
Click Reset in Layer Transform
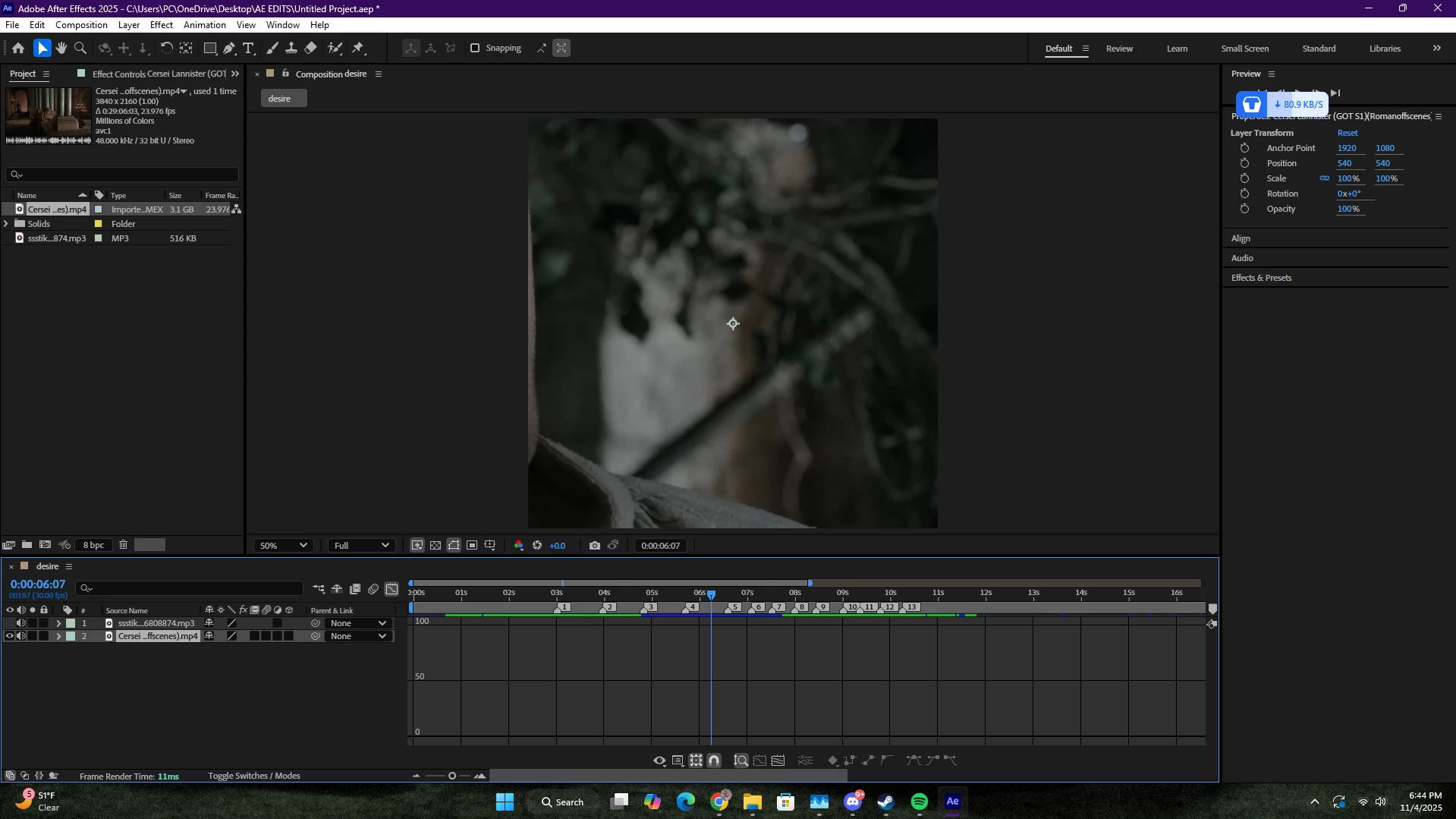click(1348, 133)
